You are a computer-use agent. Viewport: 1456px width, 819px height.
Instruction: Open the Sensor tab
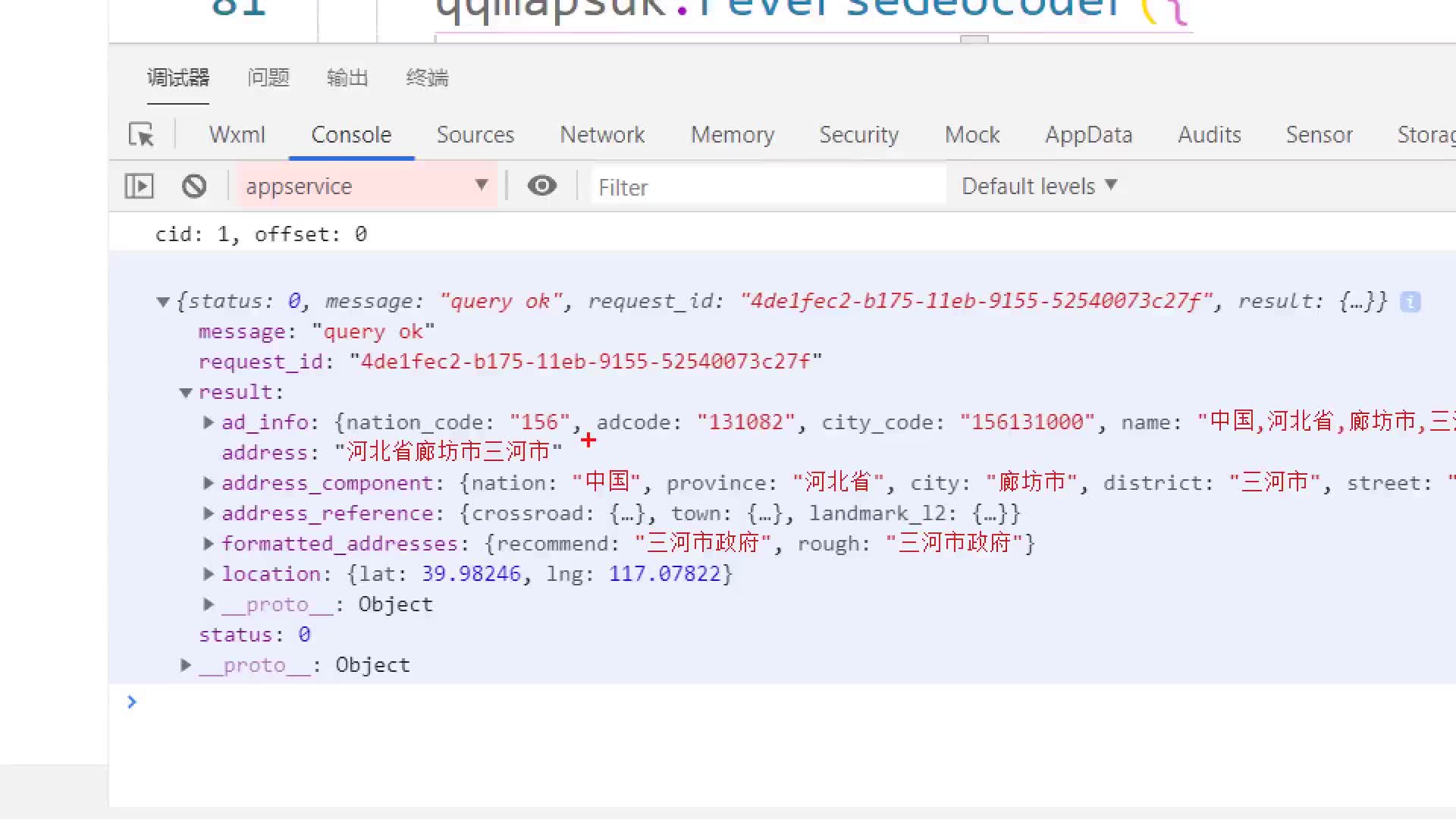(x=1319, y=135)
